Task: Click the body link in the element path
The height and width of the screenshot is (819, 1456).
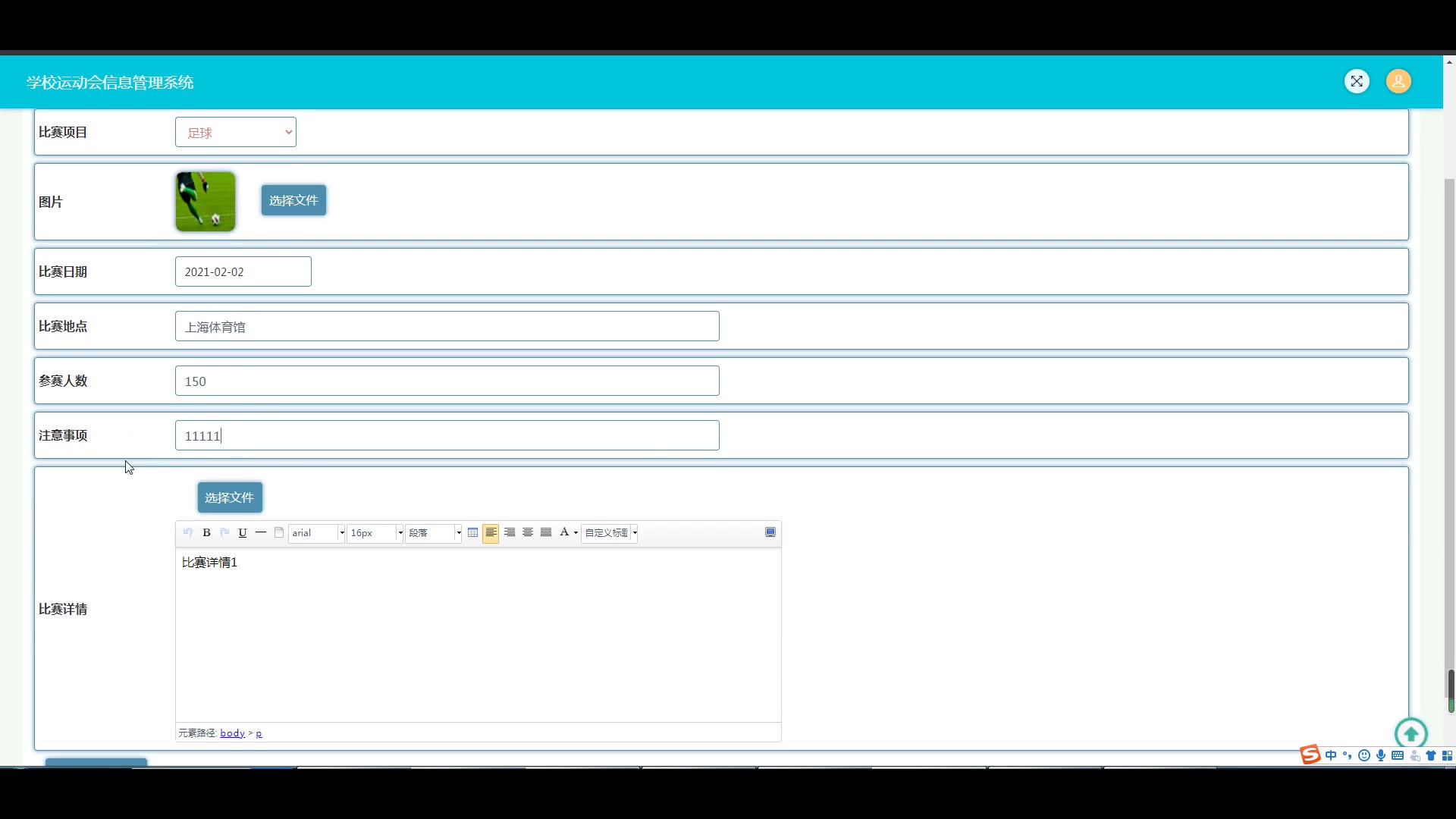Action: pos(233,733)
